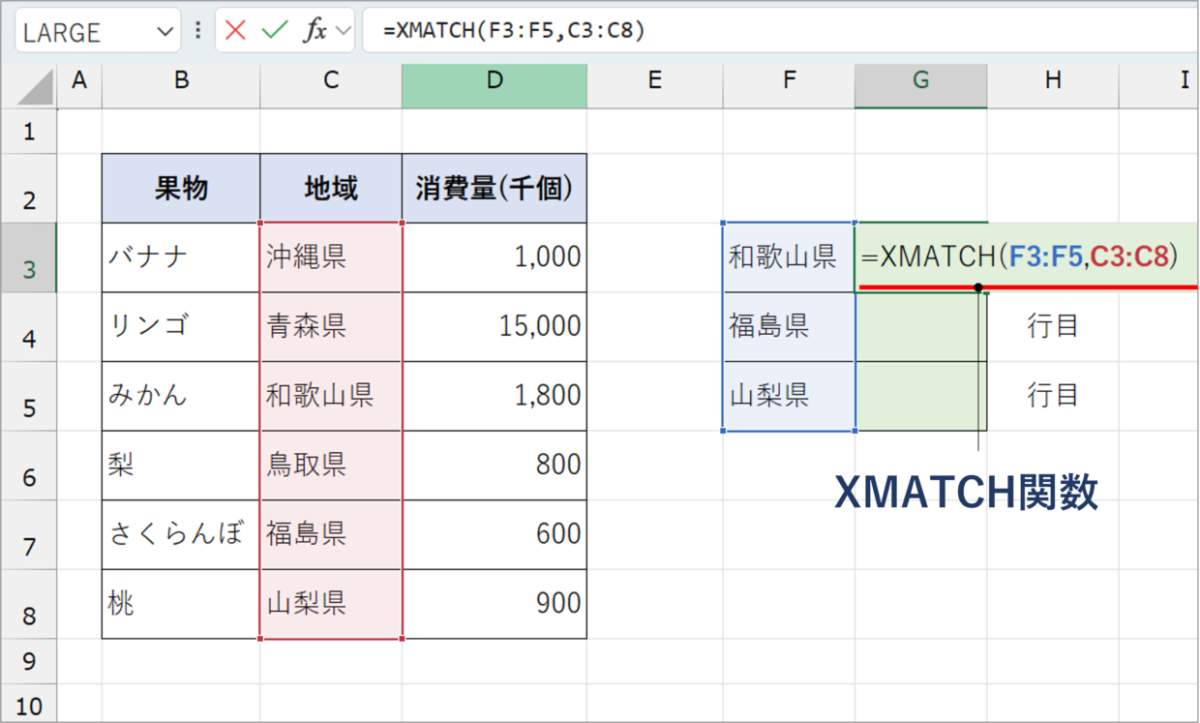The height and width of the screenshot is (723, 1200).
Task: Click cell F3 containing 和歌山県
Action: (x=788, y=256)
